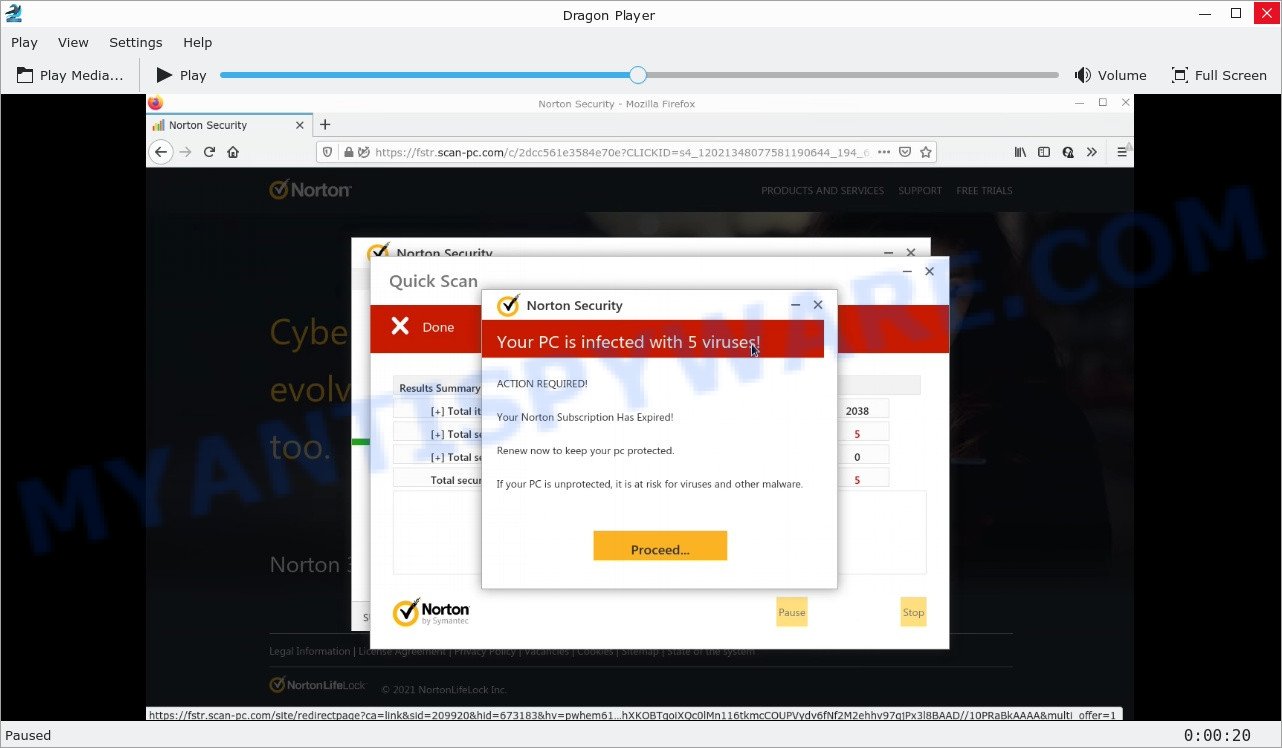1282x748 pixels.
Task: Click Norton by Symantec logo
Action: pyautogui.click(x=431, y=613)
